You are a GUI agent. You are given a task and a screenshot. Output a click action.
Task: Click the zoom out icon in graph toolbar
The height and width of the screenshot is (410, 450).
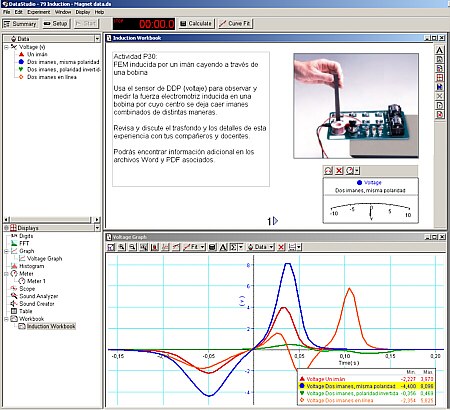pyautogui.click(x=133, y=247)
